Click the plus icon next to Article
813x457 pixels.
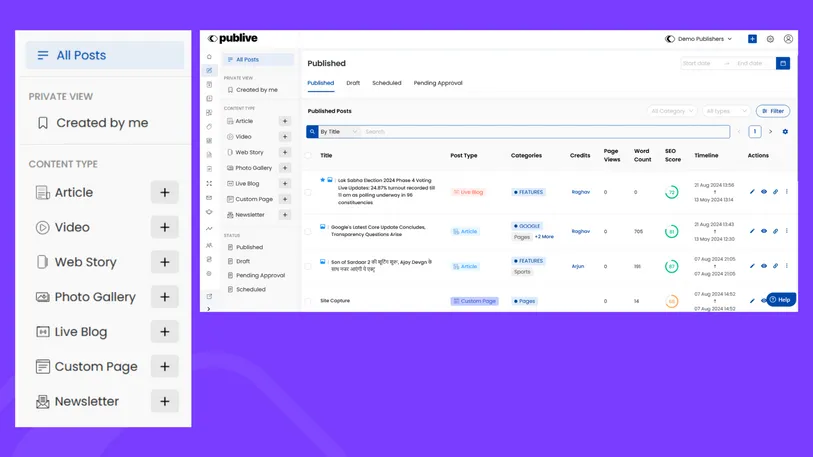point(164,192)
